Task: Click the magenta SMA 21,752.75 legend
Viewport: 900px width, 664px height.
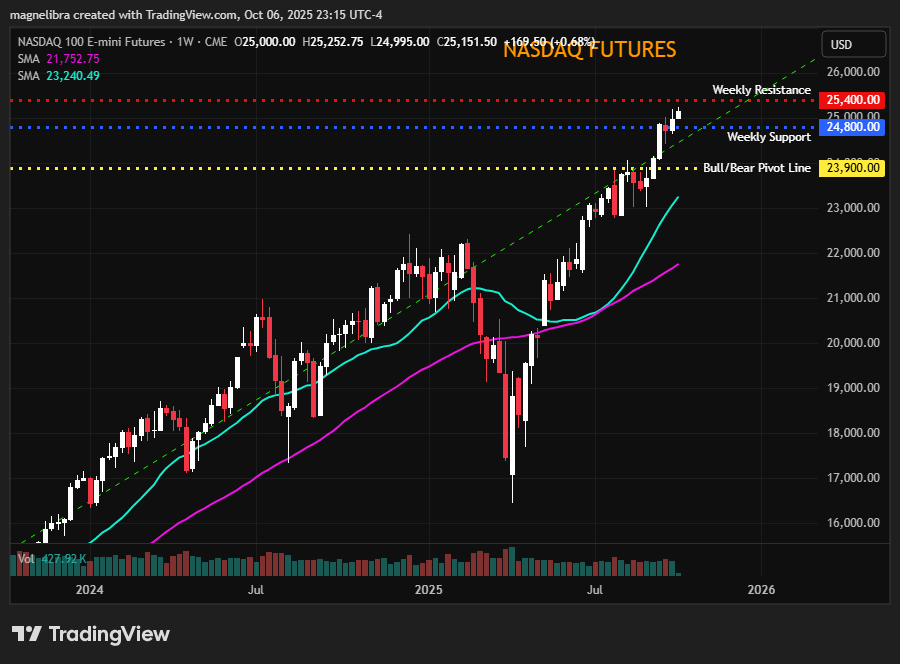Action: 59,59
